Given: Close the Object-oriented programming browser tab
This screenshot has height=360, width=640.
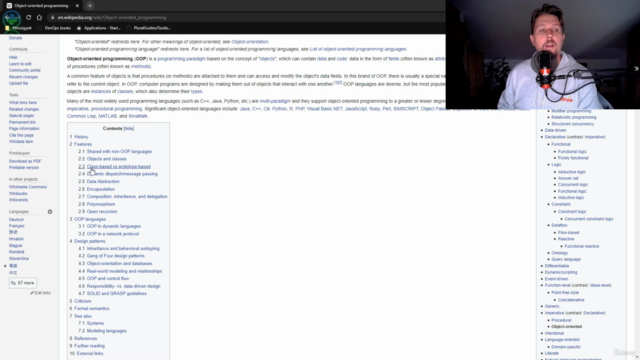Looking at the screenshot, I should pyautogui.click(x=77, y=6).
